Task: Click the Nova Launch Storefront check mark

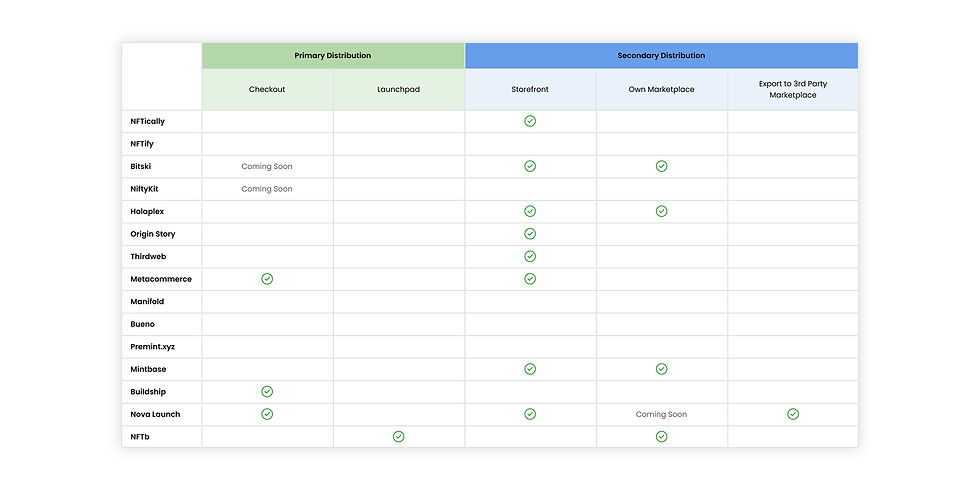Action: [x=530, y=414]
